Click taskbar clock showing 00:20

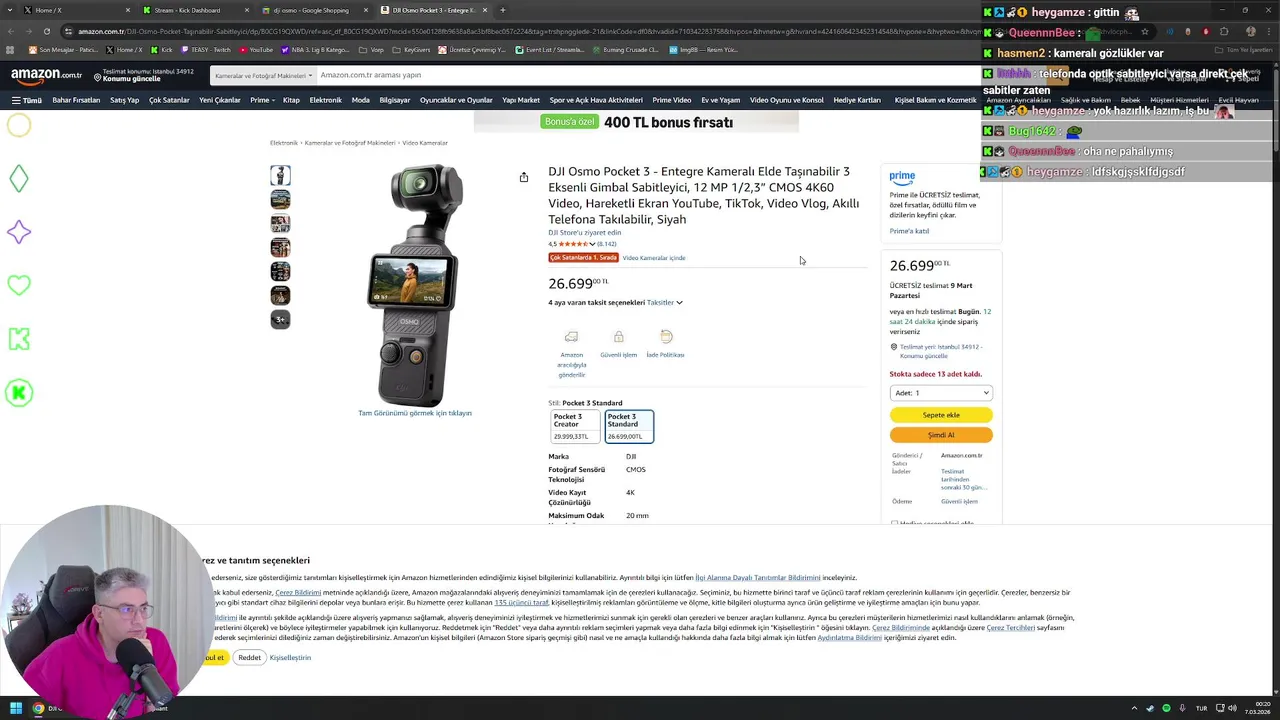pyautogui.click(x=1258, y=708)
